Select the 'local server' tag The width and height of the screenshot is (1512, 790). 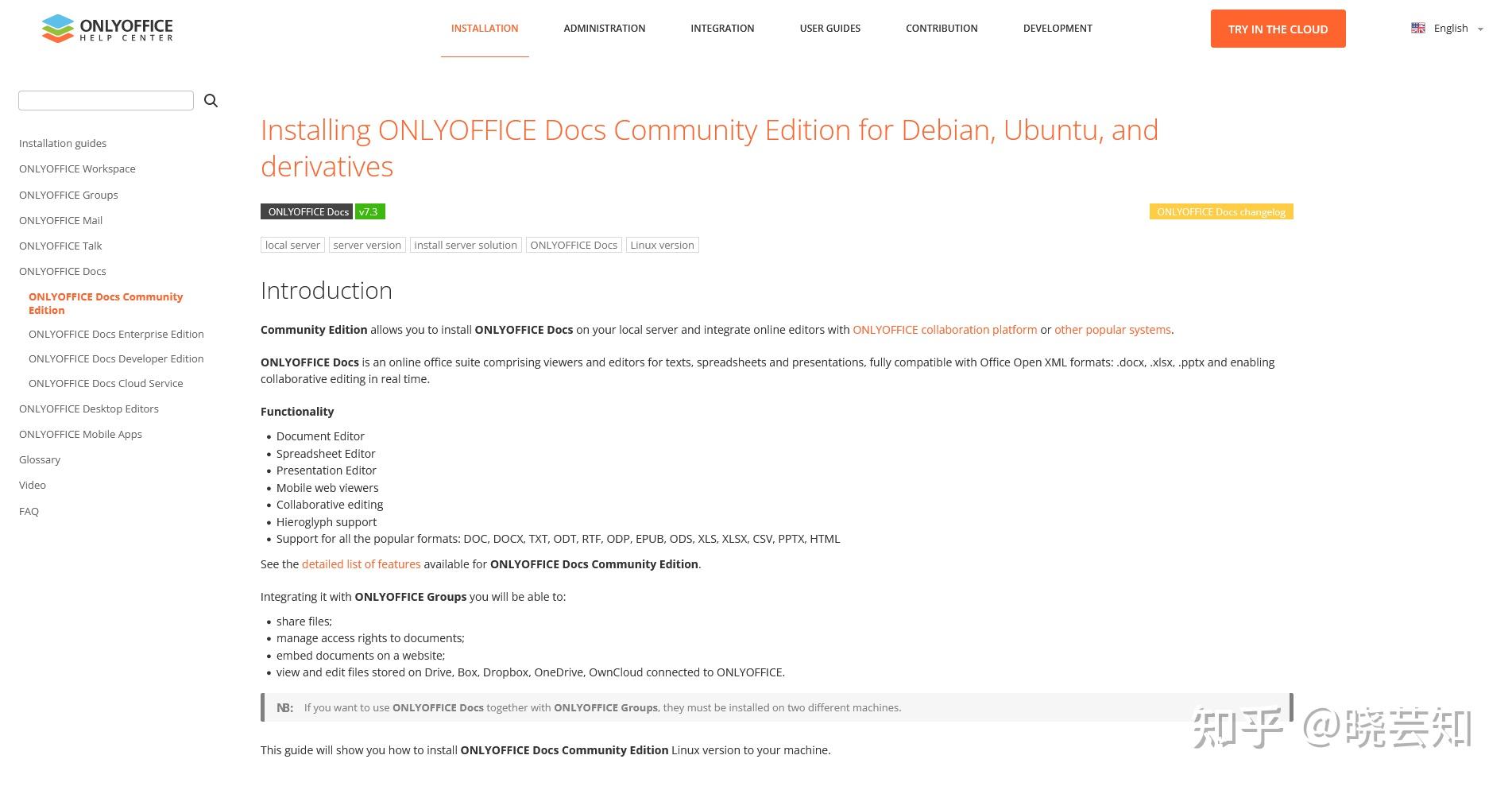[292, 245]
